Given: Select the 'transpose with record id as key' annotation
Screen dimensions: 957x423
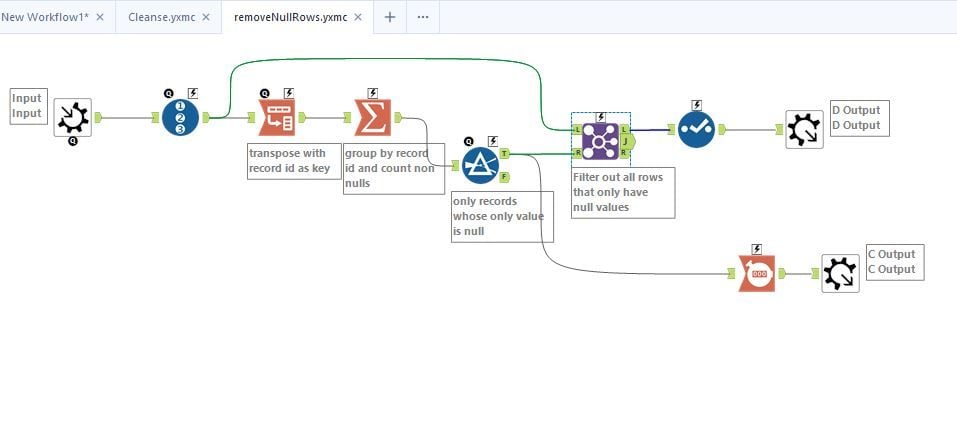Looking at the screenshot, I should click(x=294, y=161).
